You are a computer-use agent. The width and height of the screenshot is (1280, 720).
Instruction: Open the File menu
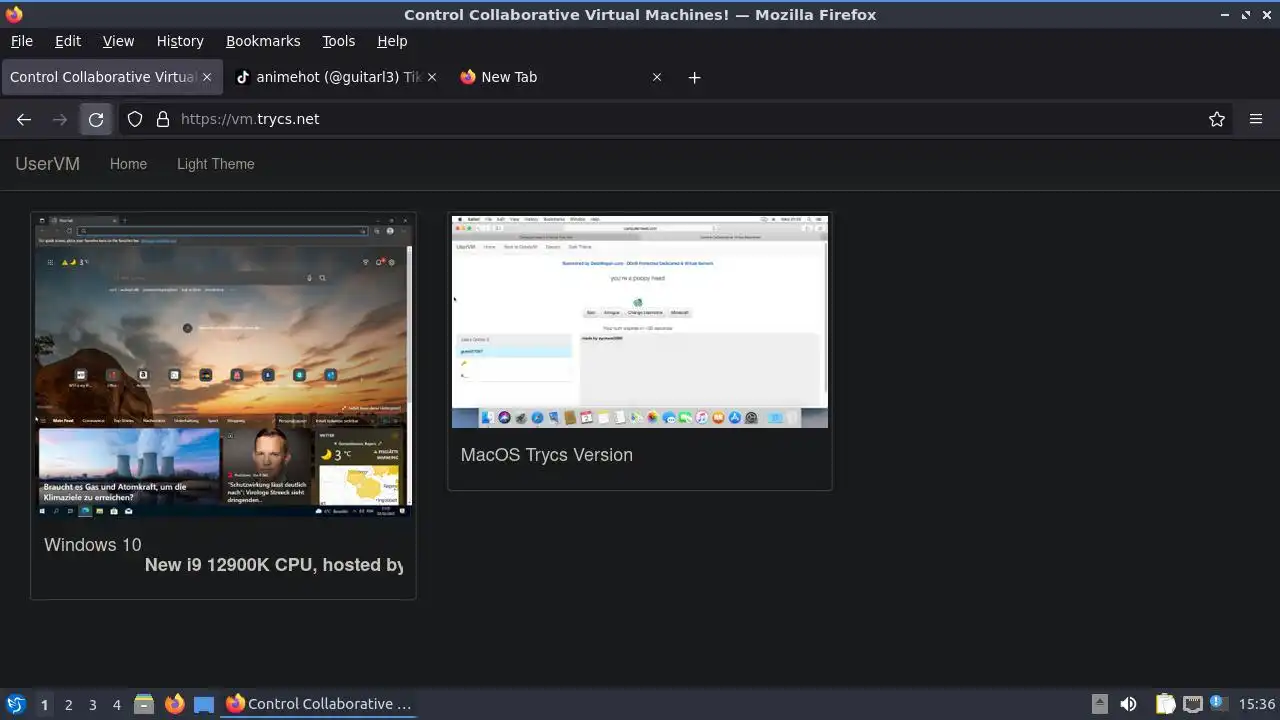point(21,41)
